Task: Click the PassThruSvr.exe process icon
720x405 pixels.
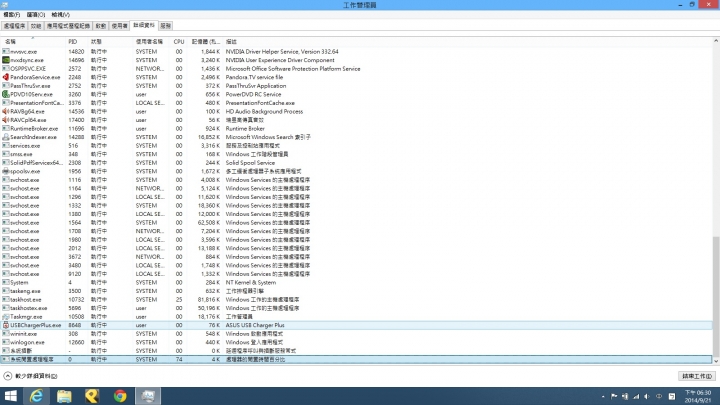Action: (x=6, y=86)
